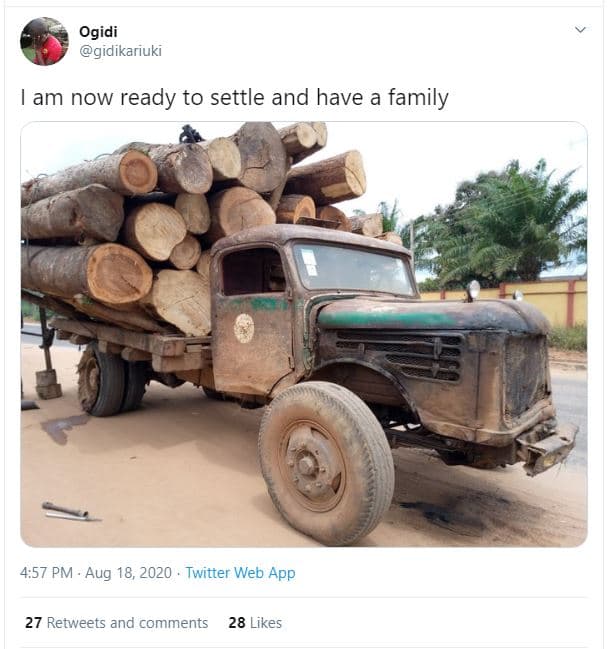Click the truck's front grille
The image size is (612, 649).
(524, 375)
